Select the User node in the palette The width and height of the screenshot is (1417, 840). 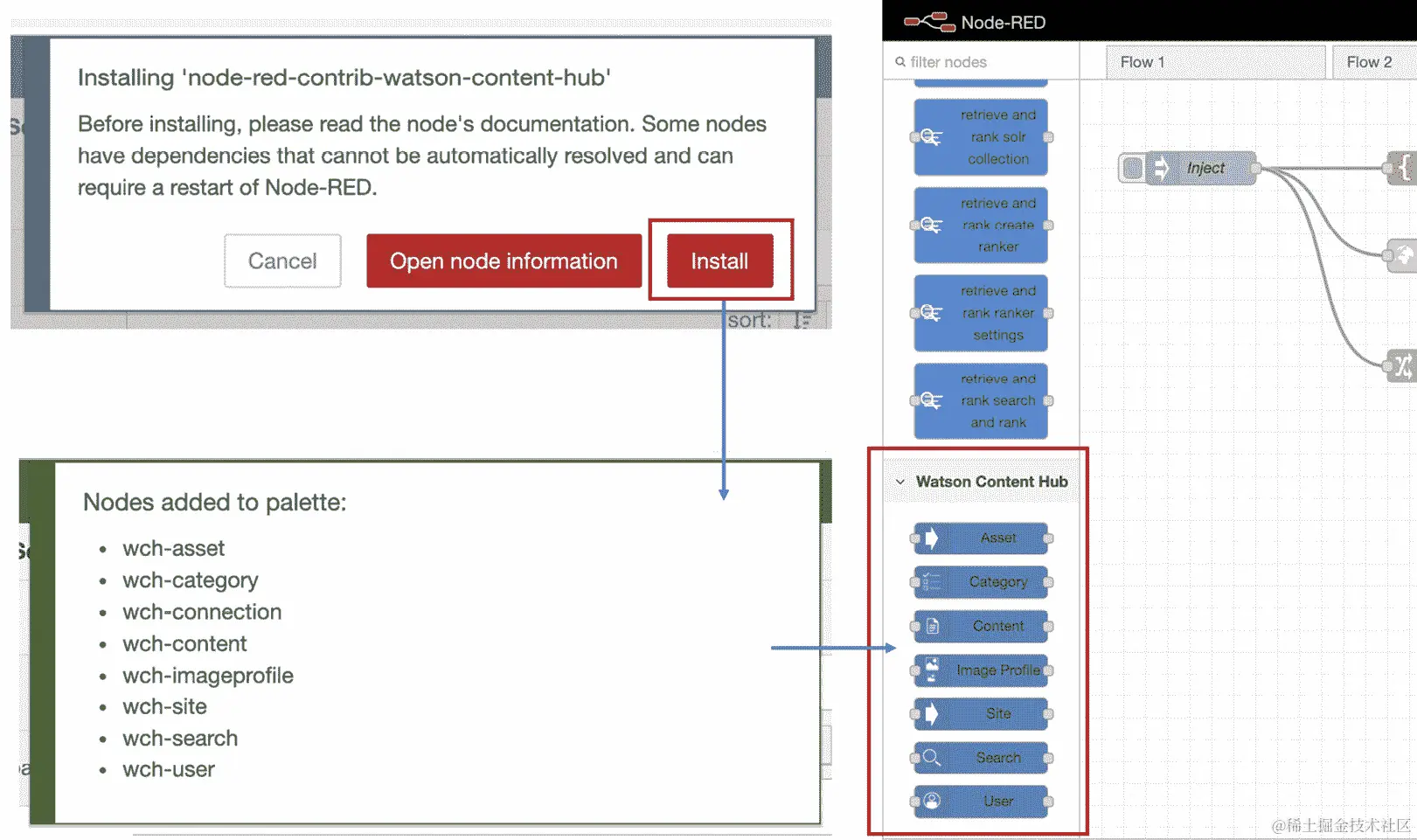click(x=981, y=801)
